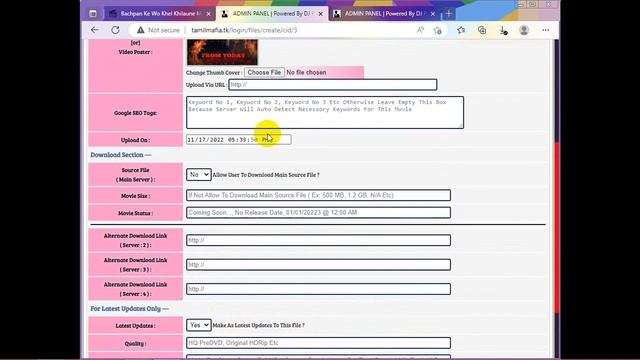Focus the Server 2 alternate download link field
Image resolution: width=640 pixels, height=360 pixels.
click(318, 240)
